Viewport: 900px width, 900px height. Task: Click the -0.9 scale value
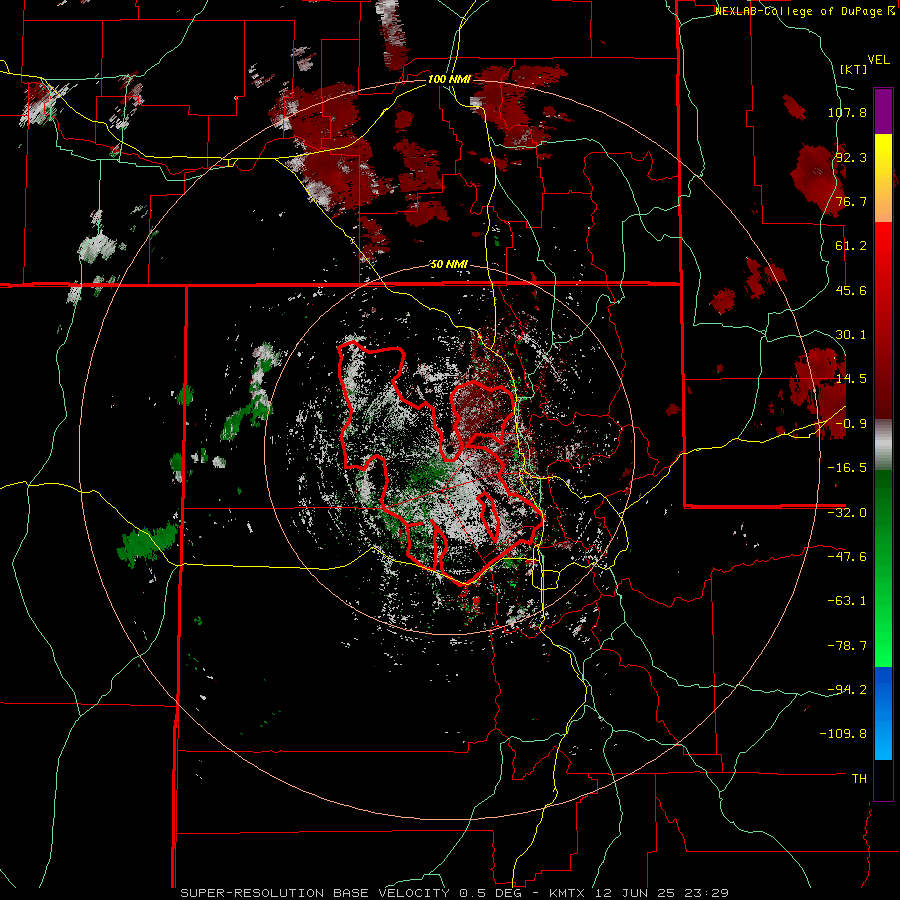click(851, 423)
